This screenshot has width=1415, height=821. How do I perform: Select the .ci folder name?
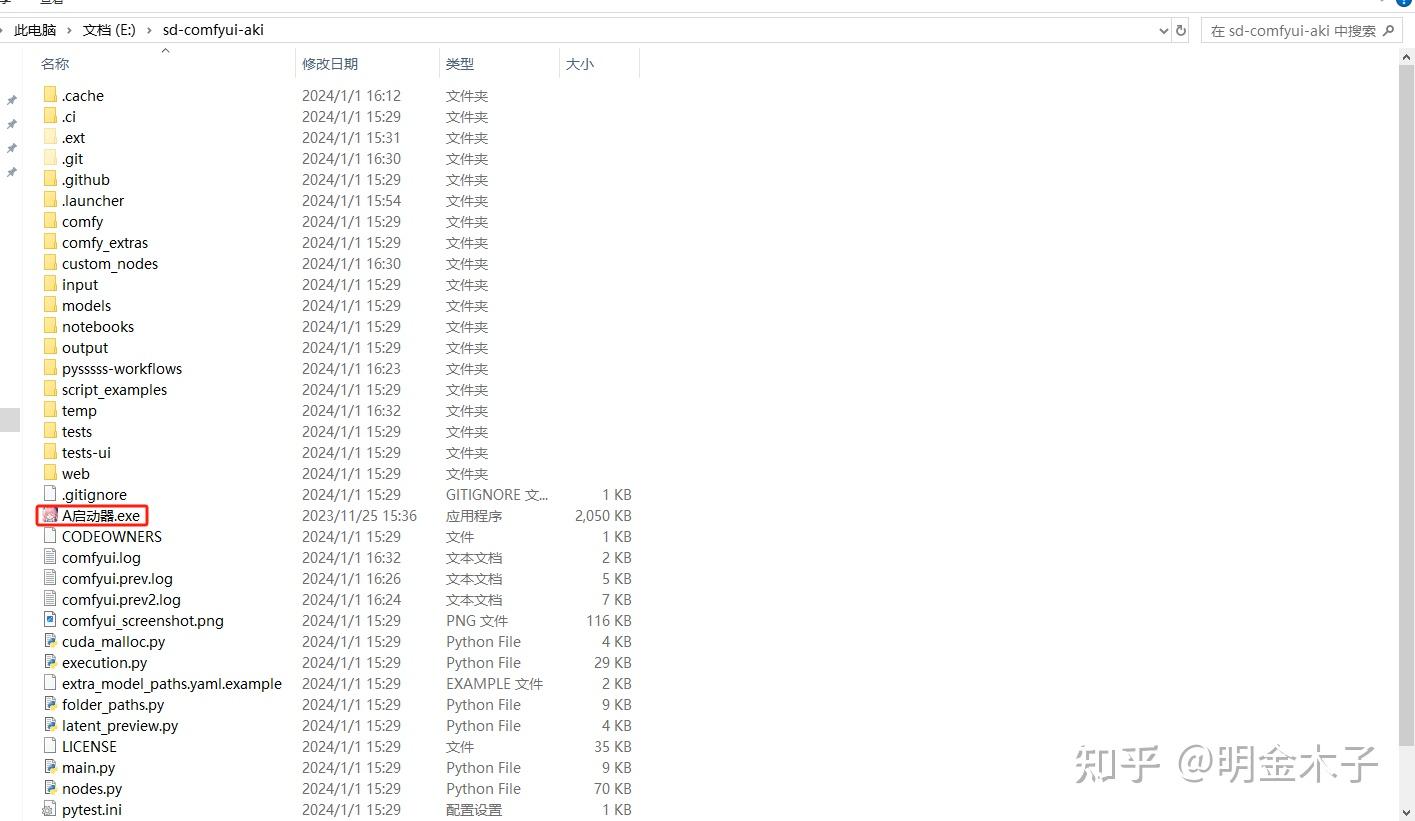tap(69, 116)
